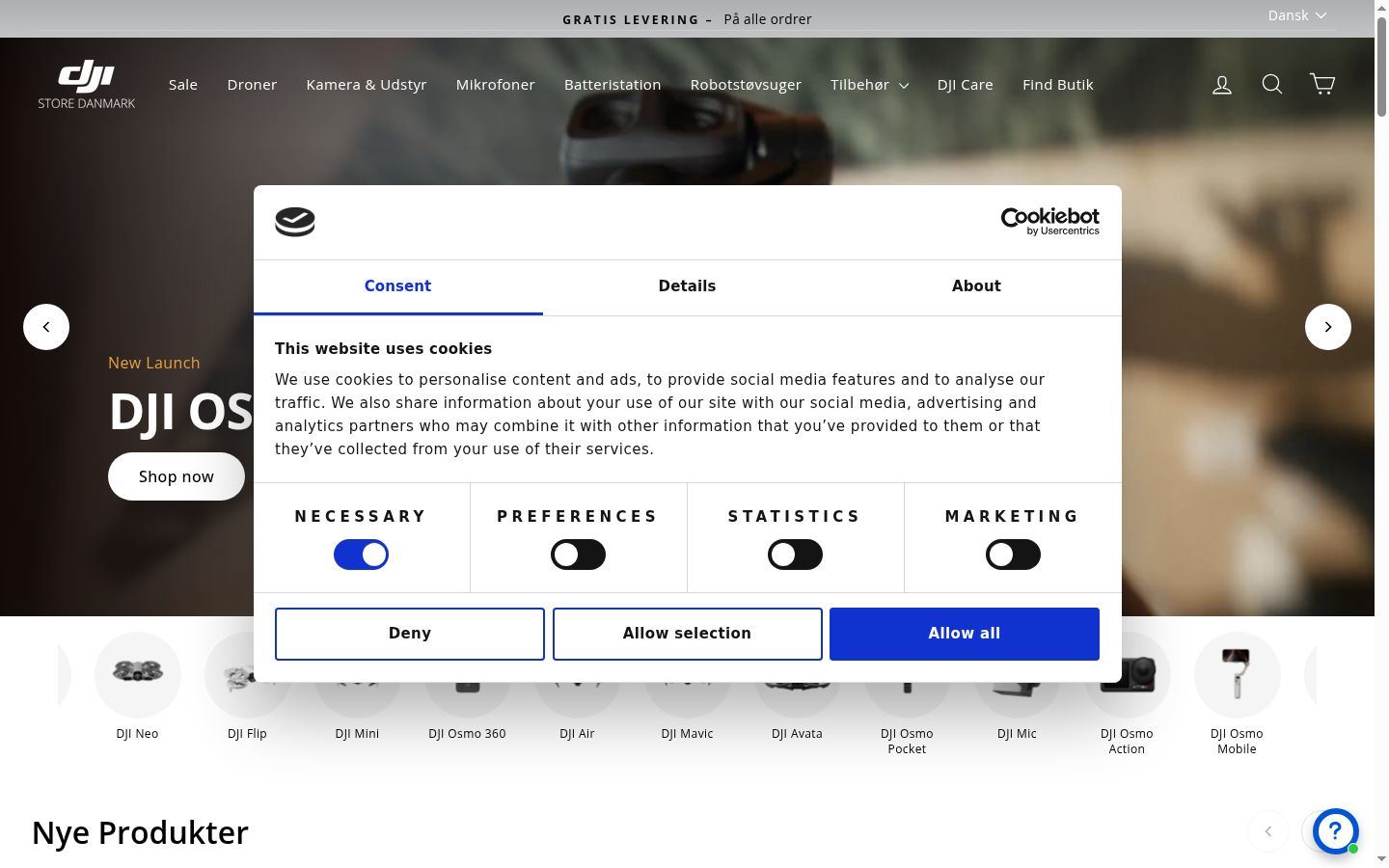Open the DJI Flip category link
Viewport: 1389px width, 868px height.
click(x=247, y=733)
